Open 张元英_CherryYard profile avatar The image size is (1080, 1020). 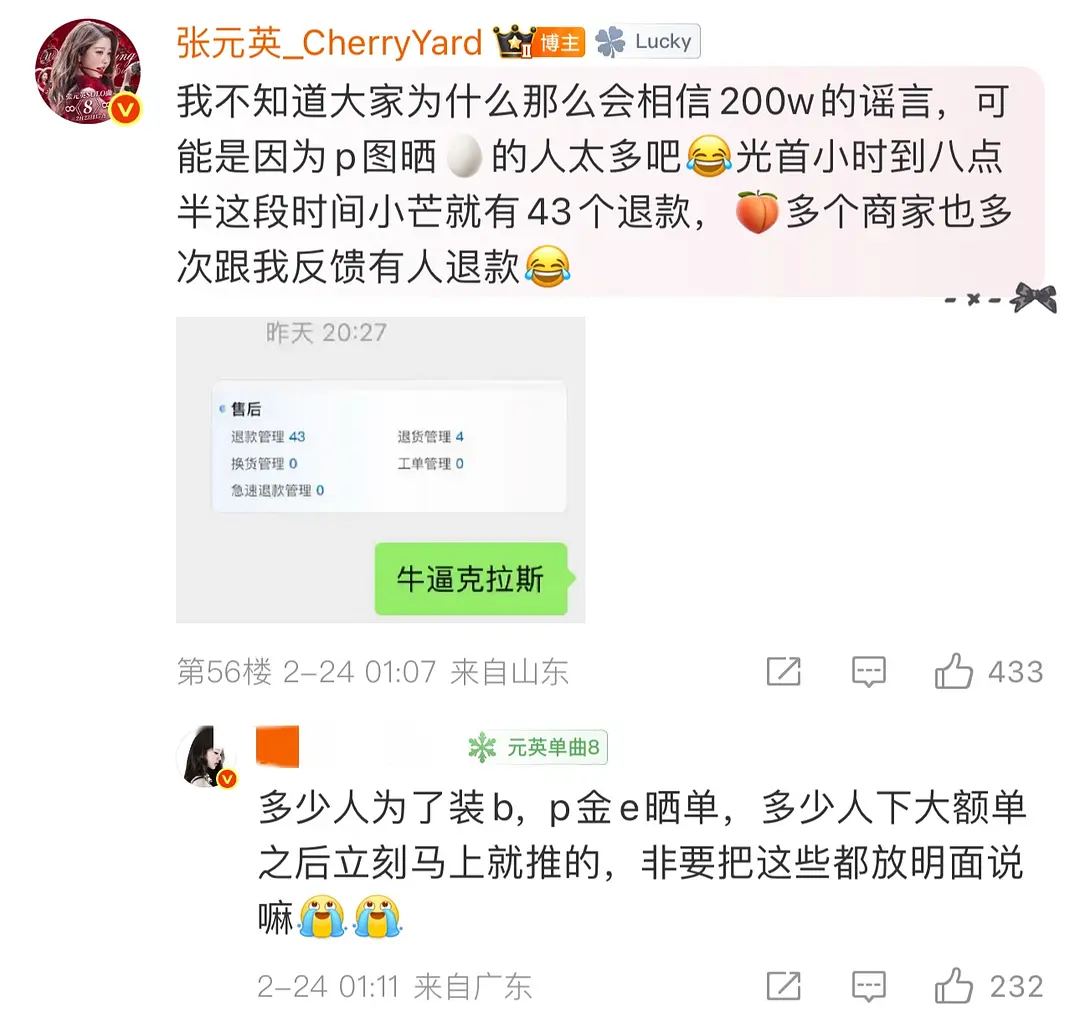tap(88, 72)
